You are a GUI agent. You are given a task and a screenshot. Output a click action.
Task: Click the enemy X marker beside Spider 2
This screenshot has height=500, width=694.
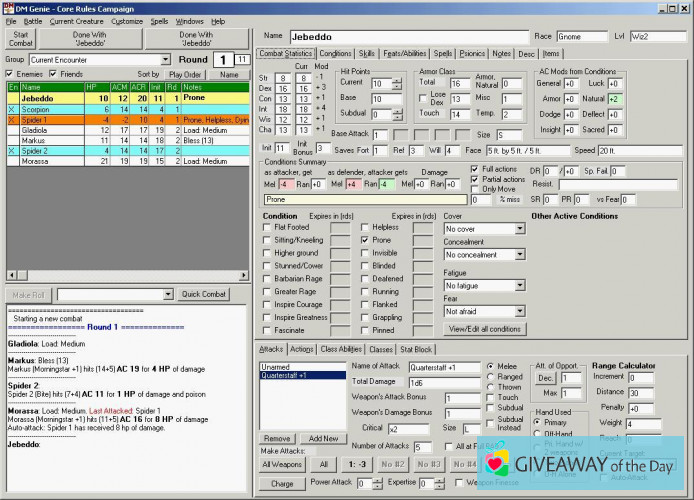pos(12,150)
